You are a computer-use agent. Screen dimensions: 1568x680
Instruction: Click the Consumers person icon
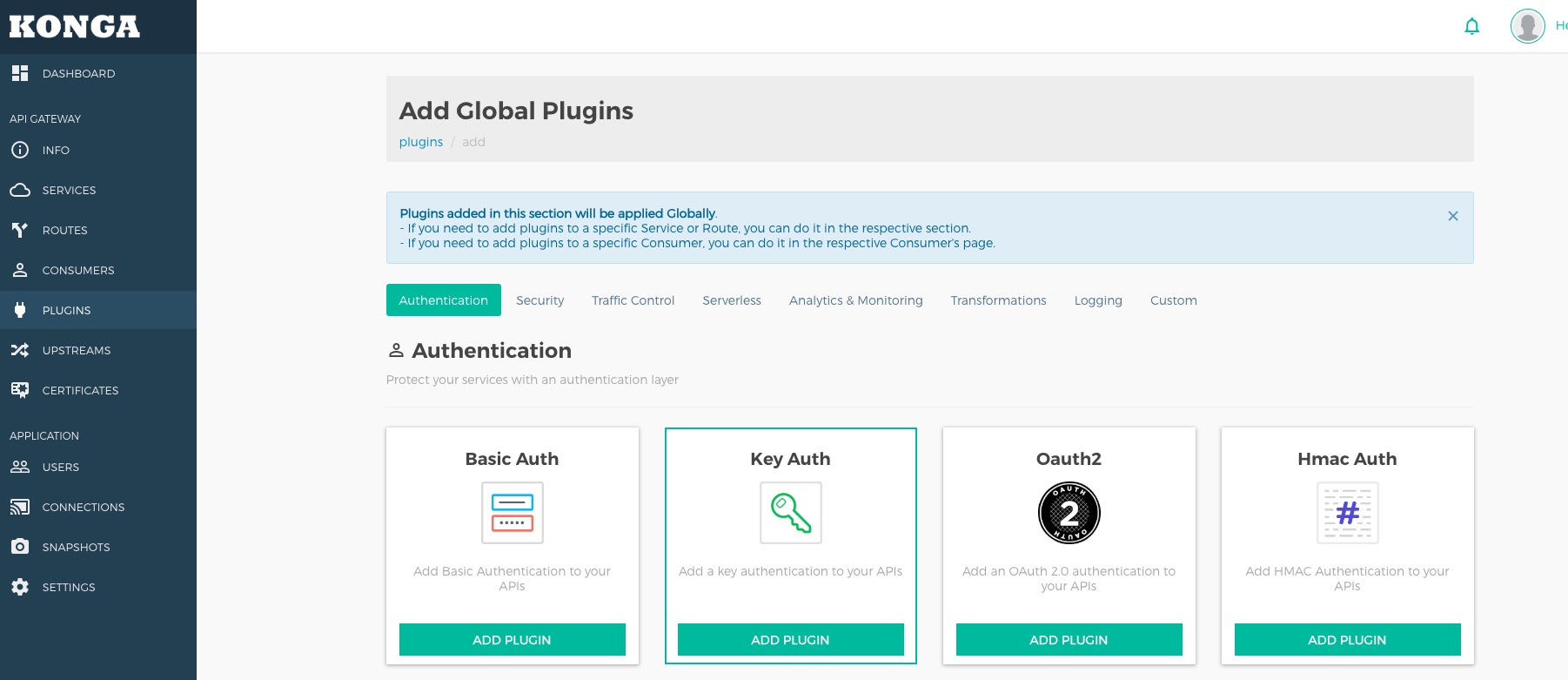[x=20, y=270]
